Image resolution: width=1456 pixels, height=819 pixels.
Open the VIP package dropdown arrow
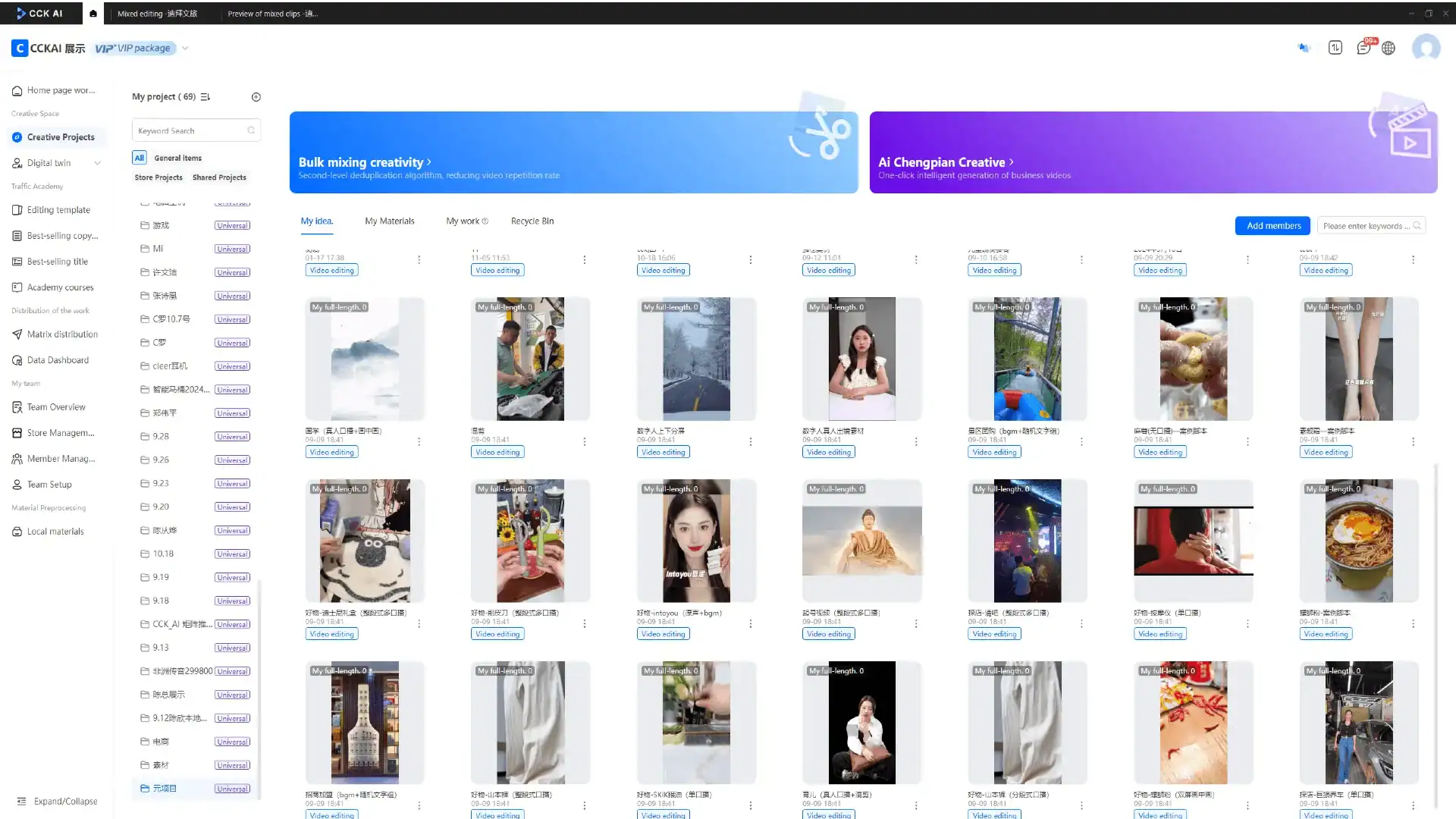coord(185,49)
